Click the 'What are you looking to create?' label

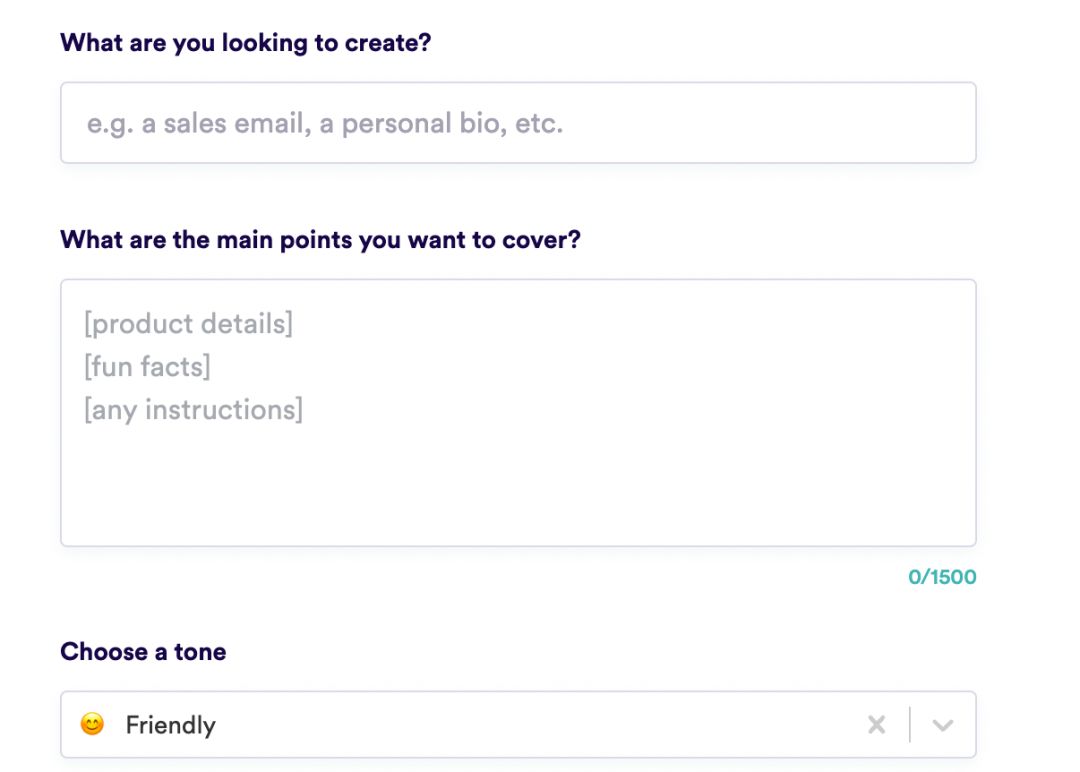click(246, 43)
